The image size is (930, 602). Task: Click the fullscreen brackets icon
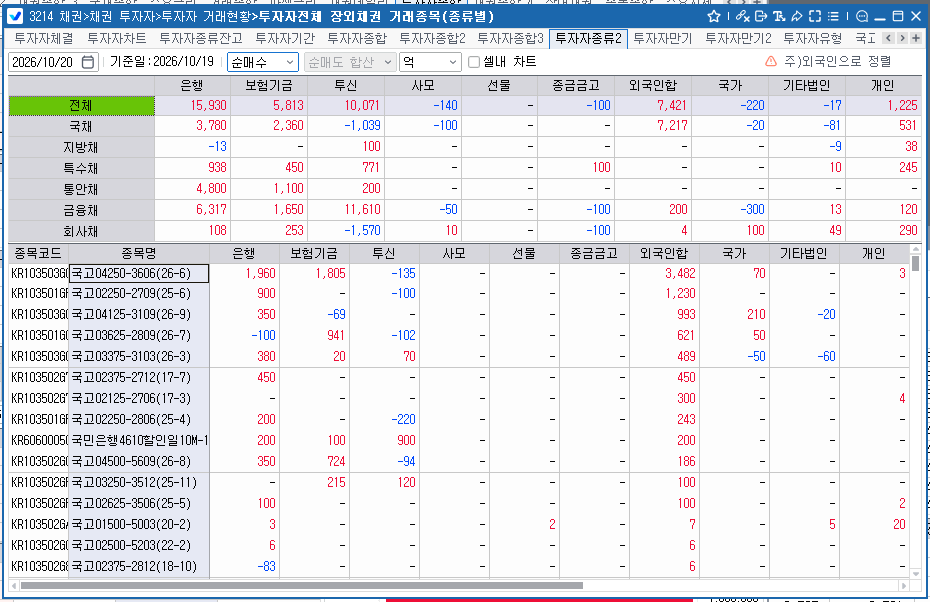pos(816,17)
